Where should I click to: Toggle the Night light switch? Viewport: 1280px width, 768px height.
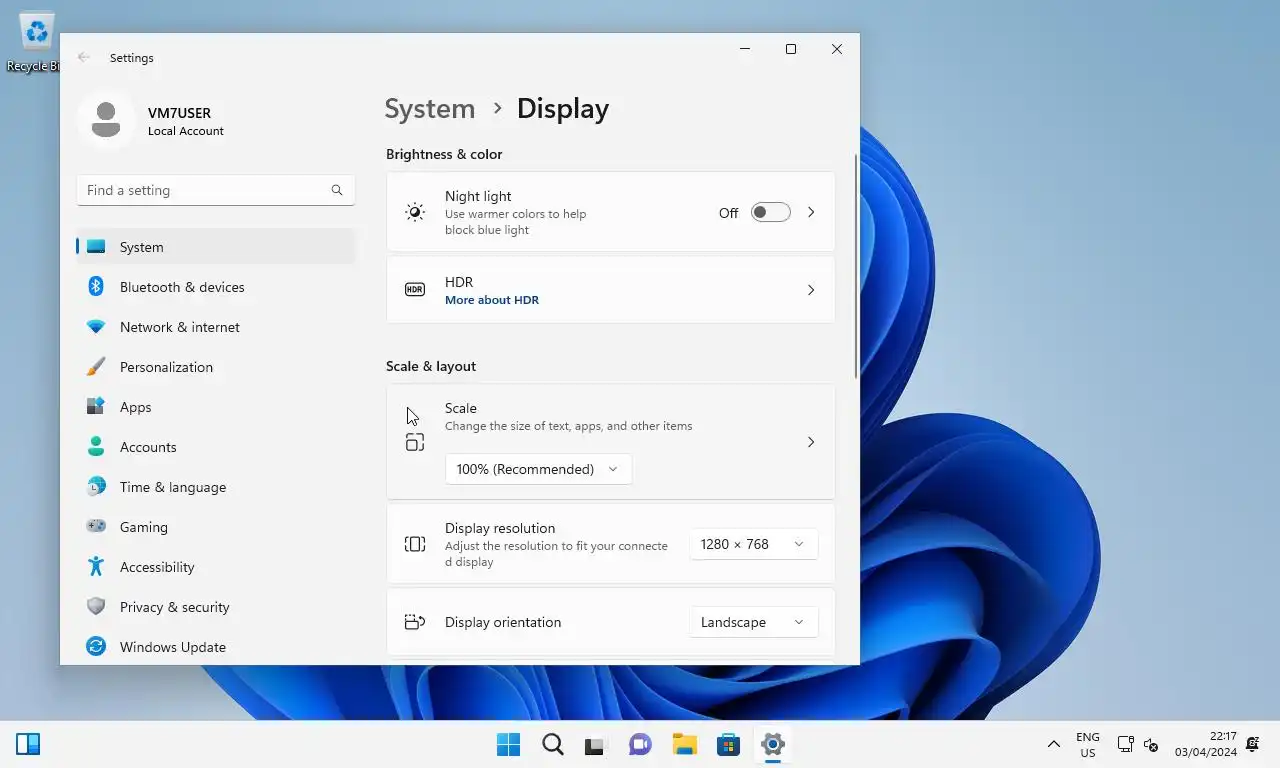pyautogui.click(x=770, y=212)
